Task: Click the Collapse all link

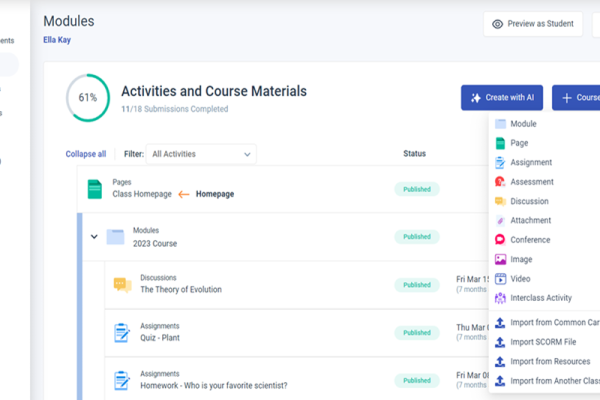Action: point(86,154)
